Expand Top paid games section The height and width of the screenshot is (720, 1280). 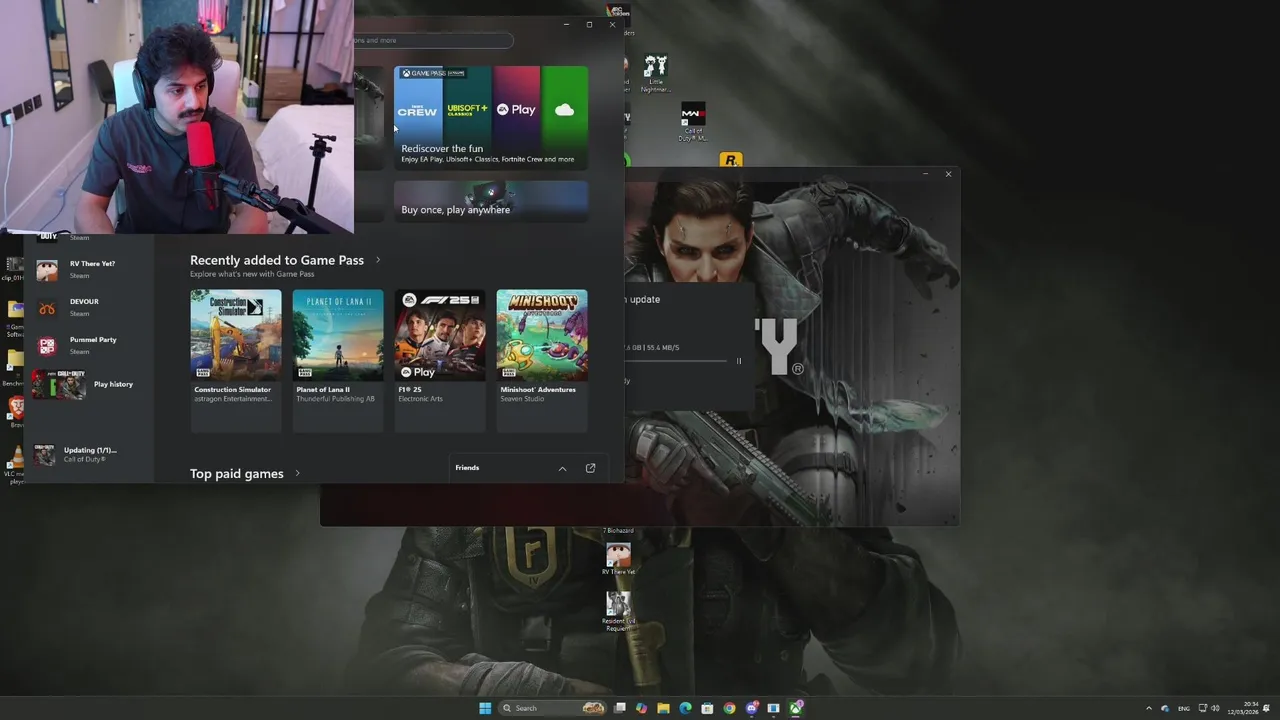(297, 474)
